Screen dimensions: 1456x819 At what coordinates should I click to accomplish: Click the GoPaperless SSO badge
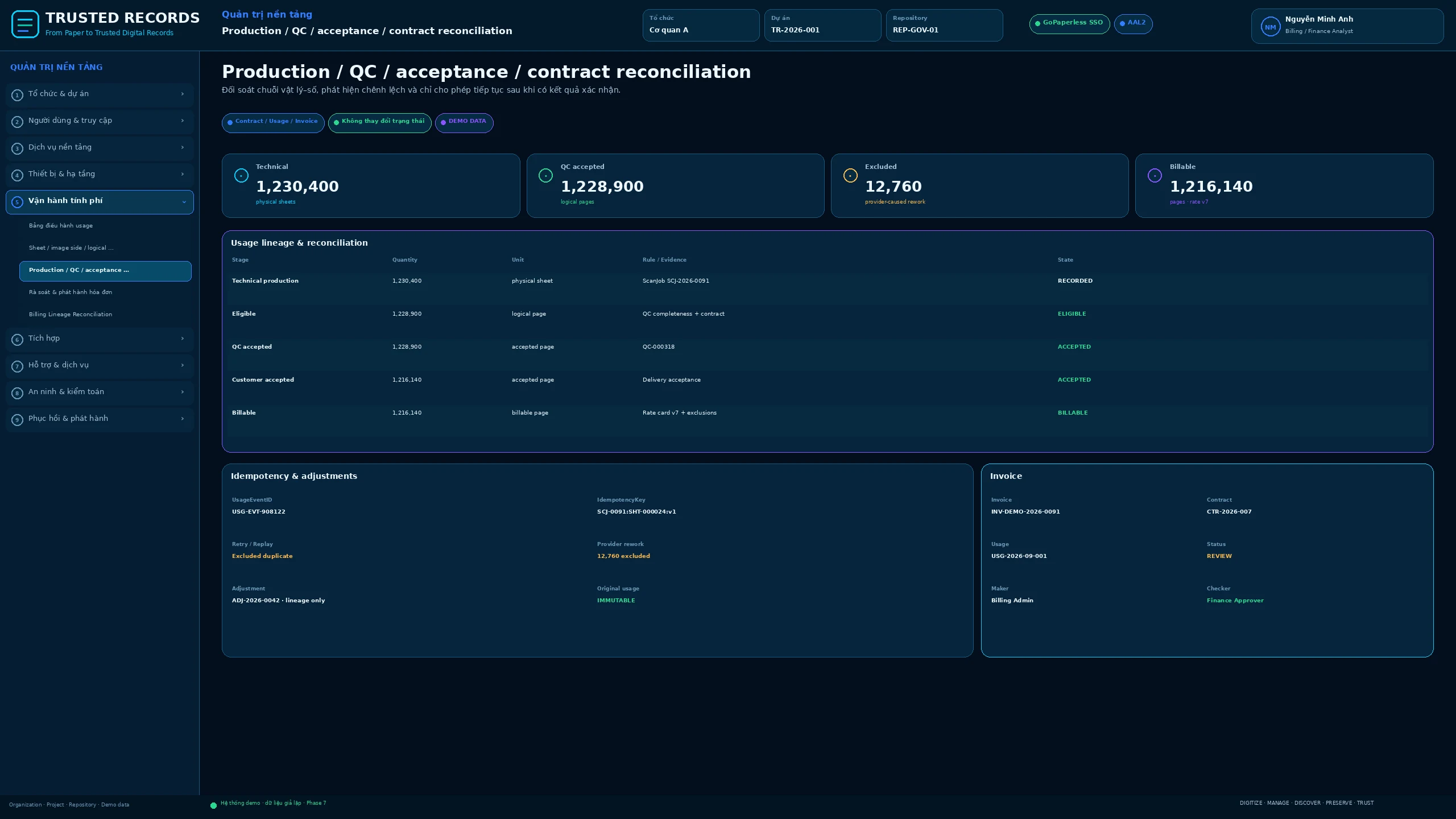tap(1069, 24)
